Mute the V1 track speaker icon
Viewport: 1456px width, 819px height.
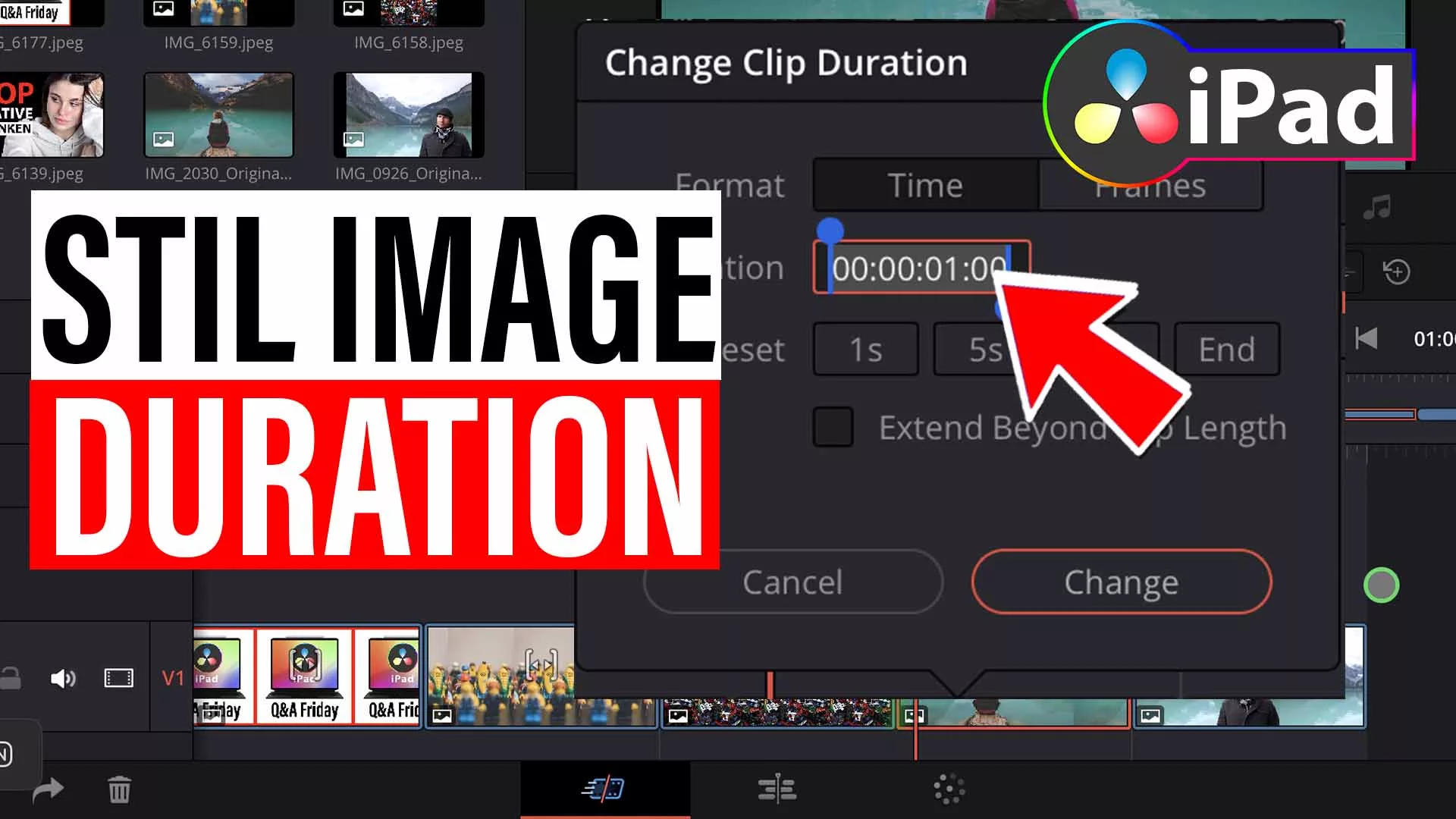[x=64, y=679]
